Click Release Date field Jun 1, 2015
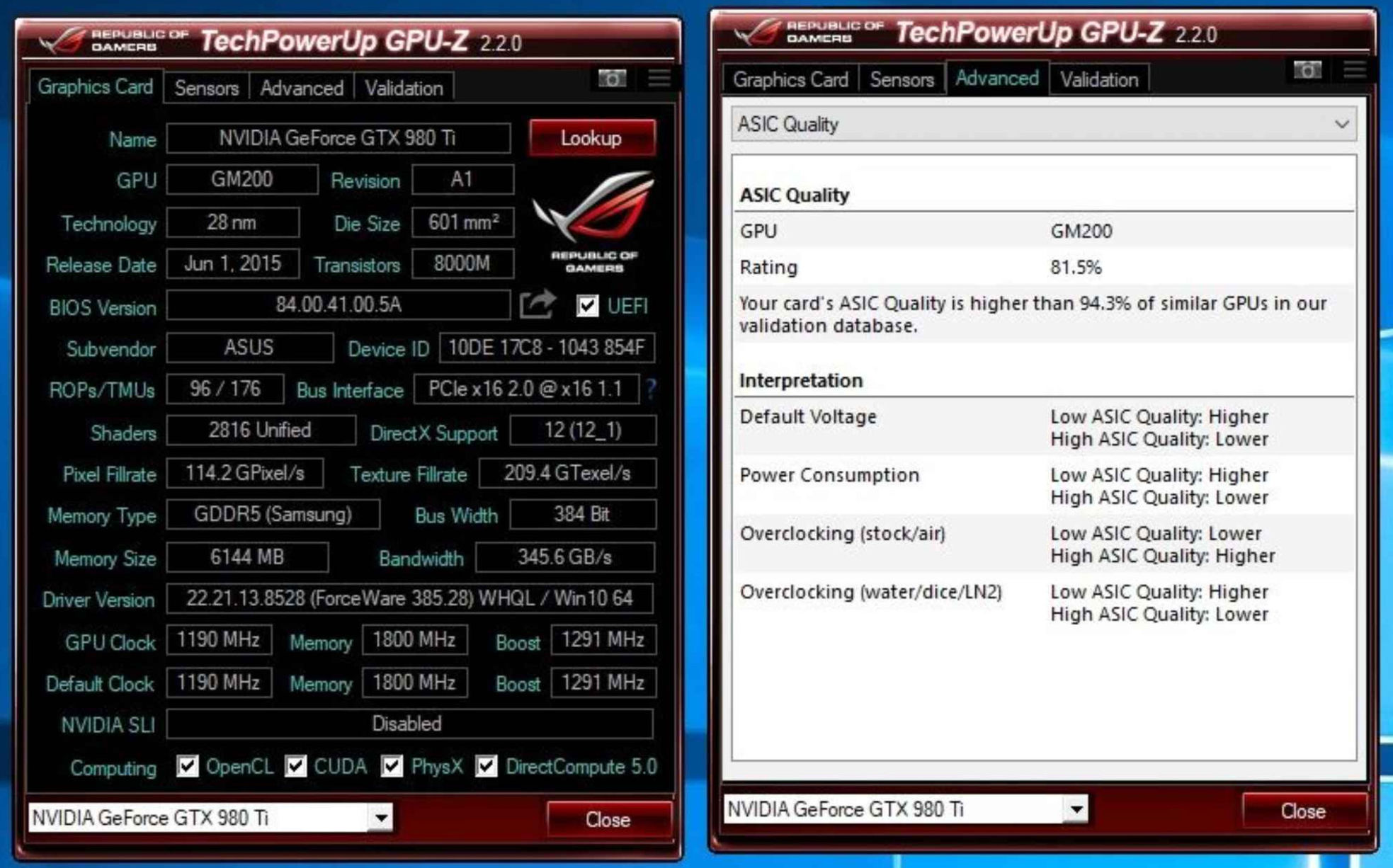The image size is (1393, 868). [233, 263]
